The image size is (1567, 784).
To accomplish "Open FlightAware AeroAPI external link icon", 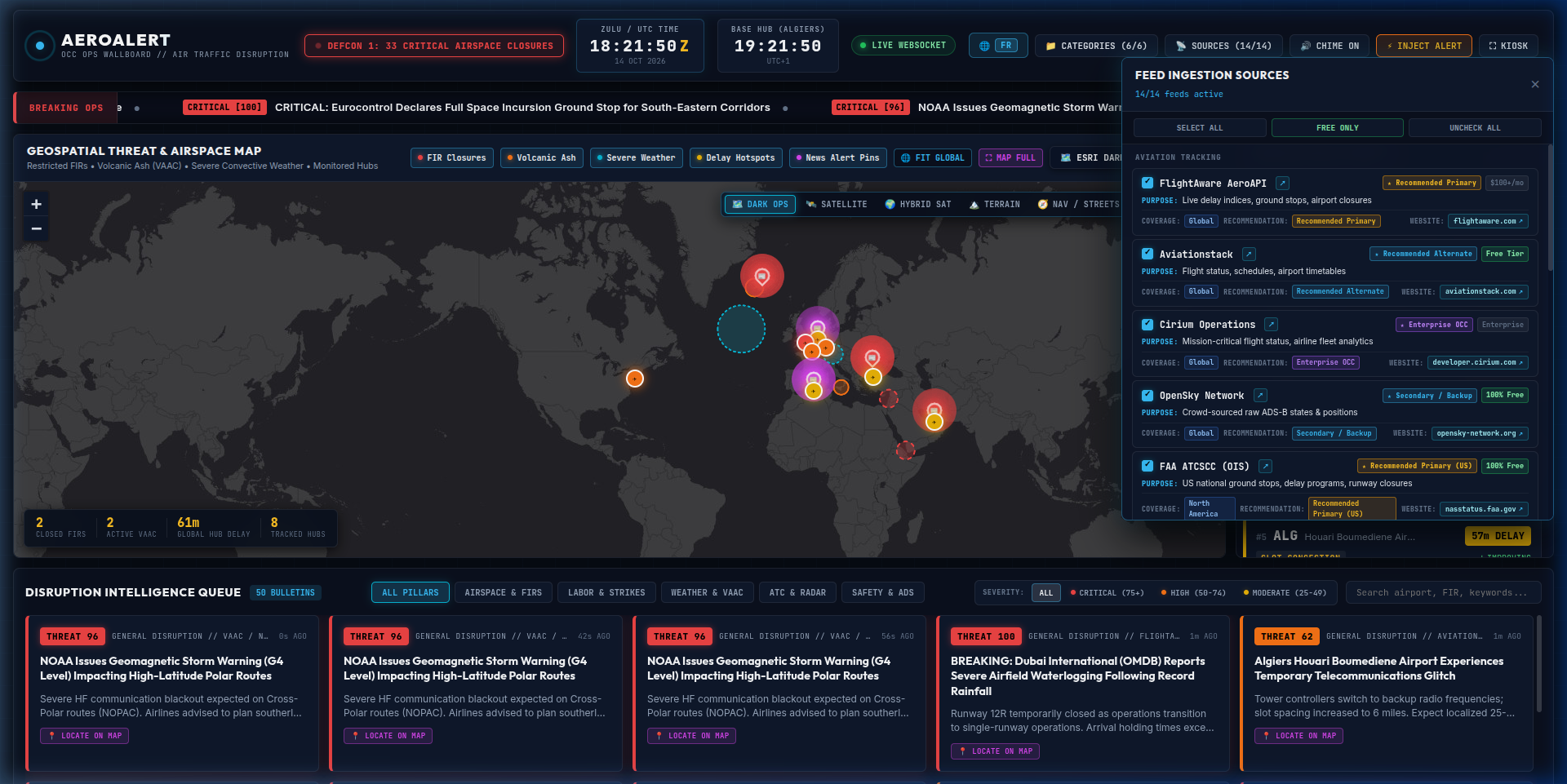I will coord(1283,184).
